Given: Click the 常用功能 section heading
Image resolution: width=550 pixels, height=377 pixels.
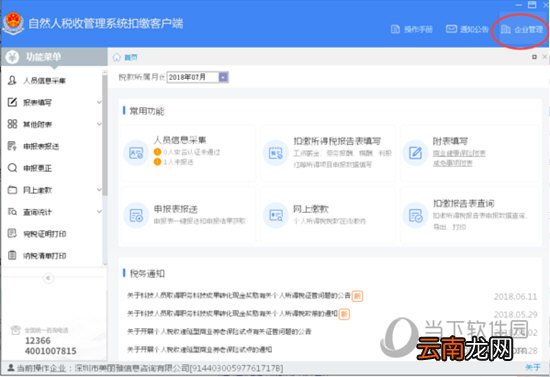Looking at the screenshot, I should (x=147, y=111).
